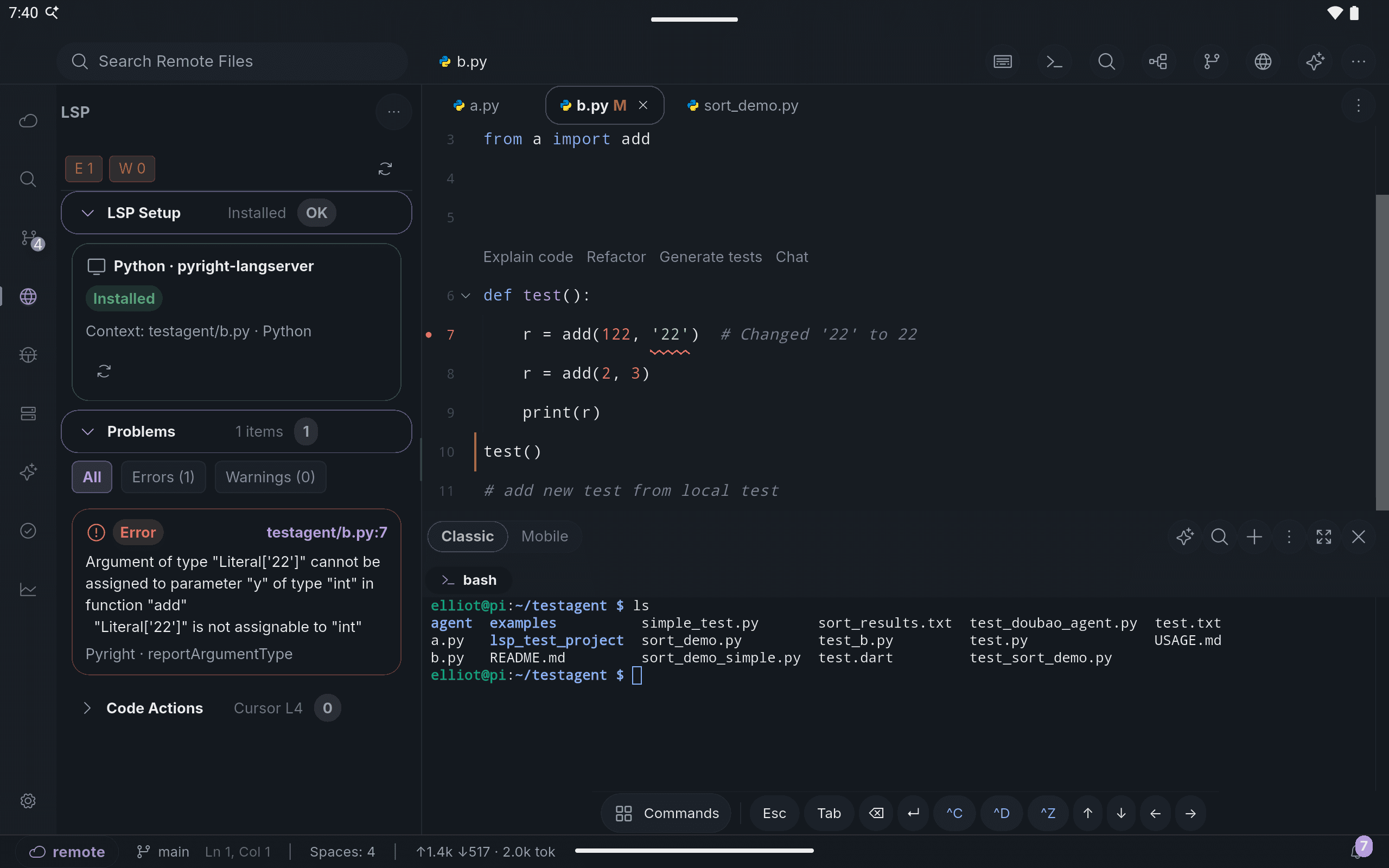The image size is (1389, 868).
Task: Open settings gear in sidebar
Action: tap(28, 801)
